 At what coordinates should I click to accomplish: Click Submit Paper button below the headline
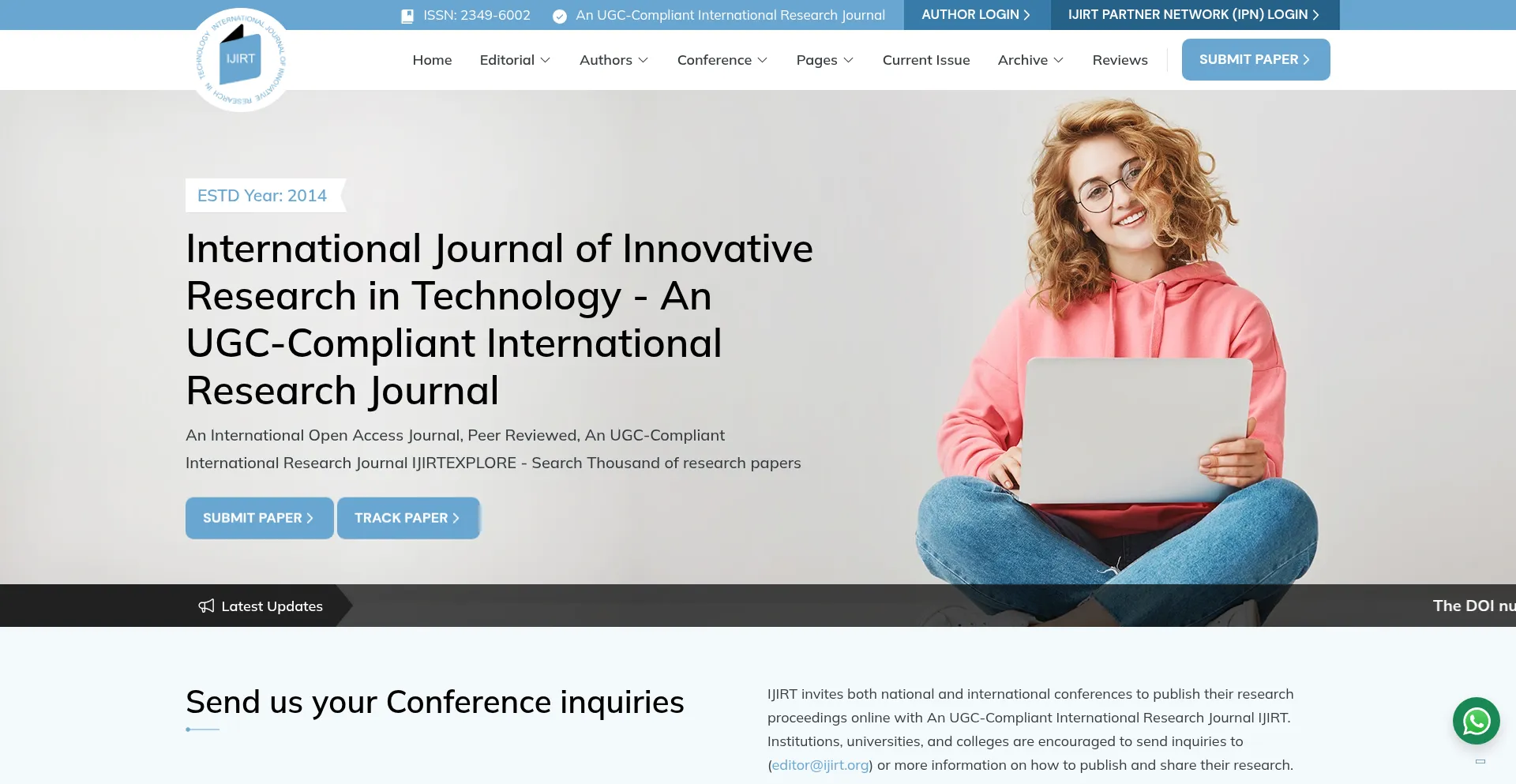click(x=259, y=518)
